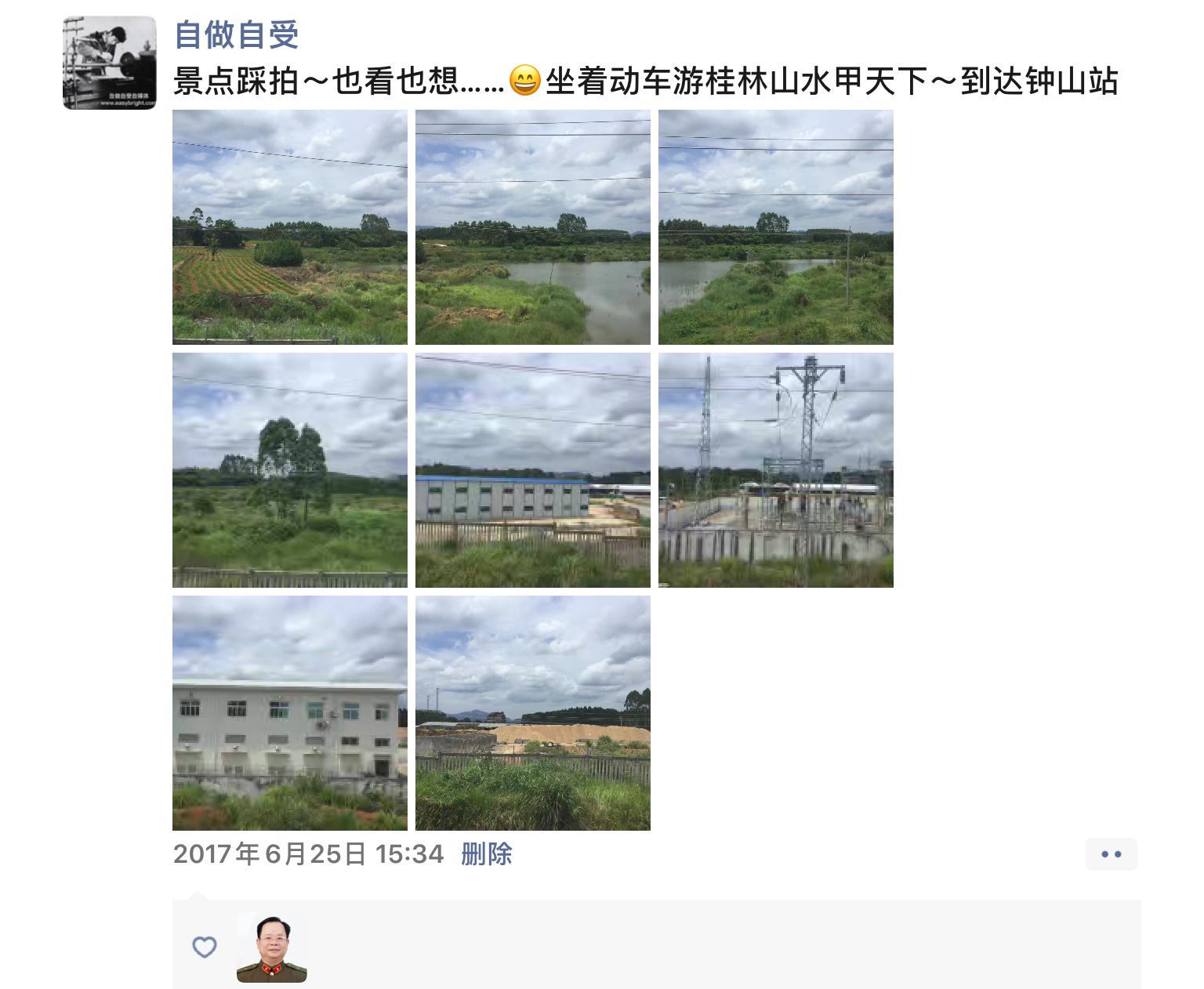Open the liker's avatar in military uniform
Viewport: 1204px width, 989px height.
coord(271,947)
